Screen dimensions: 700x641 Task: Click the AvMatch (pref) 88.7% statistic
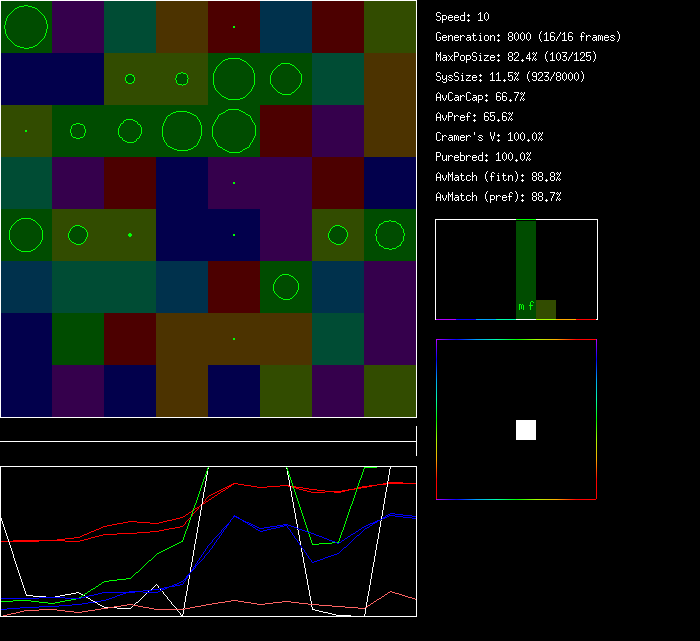point(498,197)
